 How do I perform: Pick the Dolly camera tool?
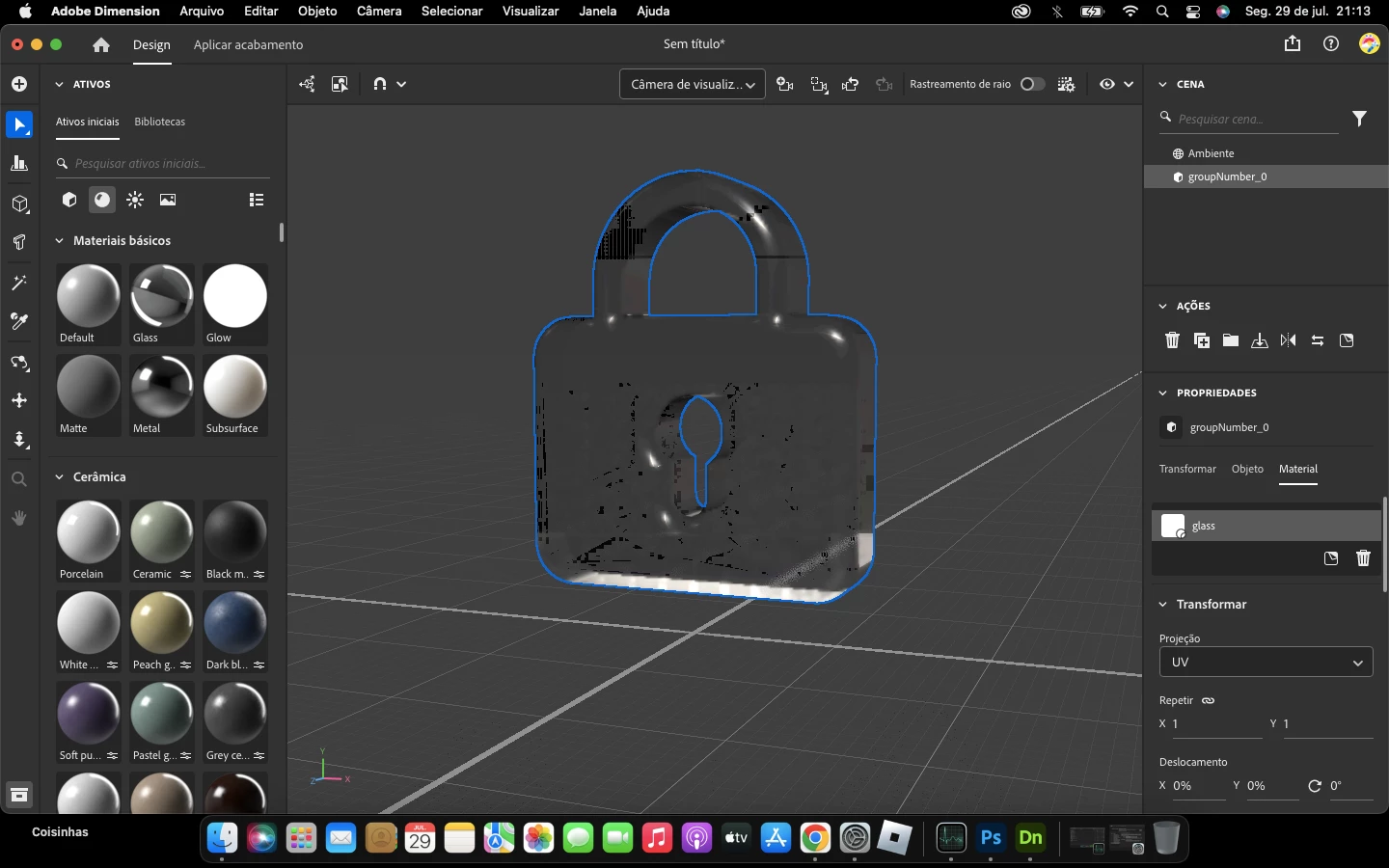point(19,440)
